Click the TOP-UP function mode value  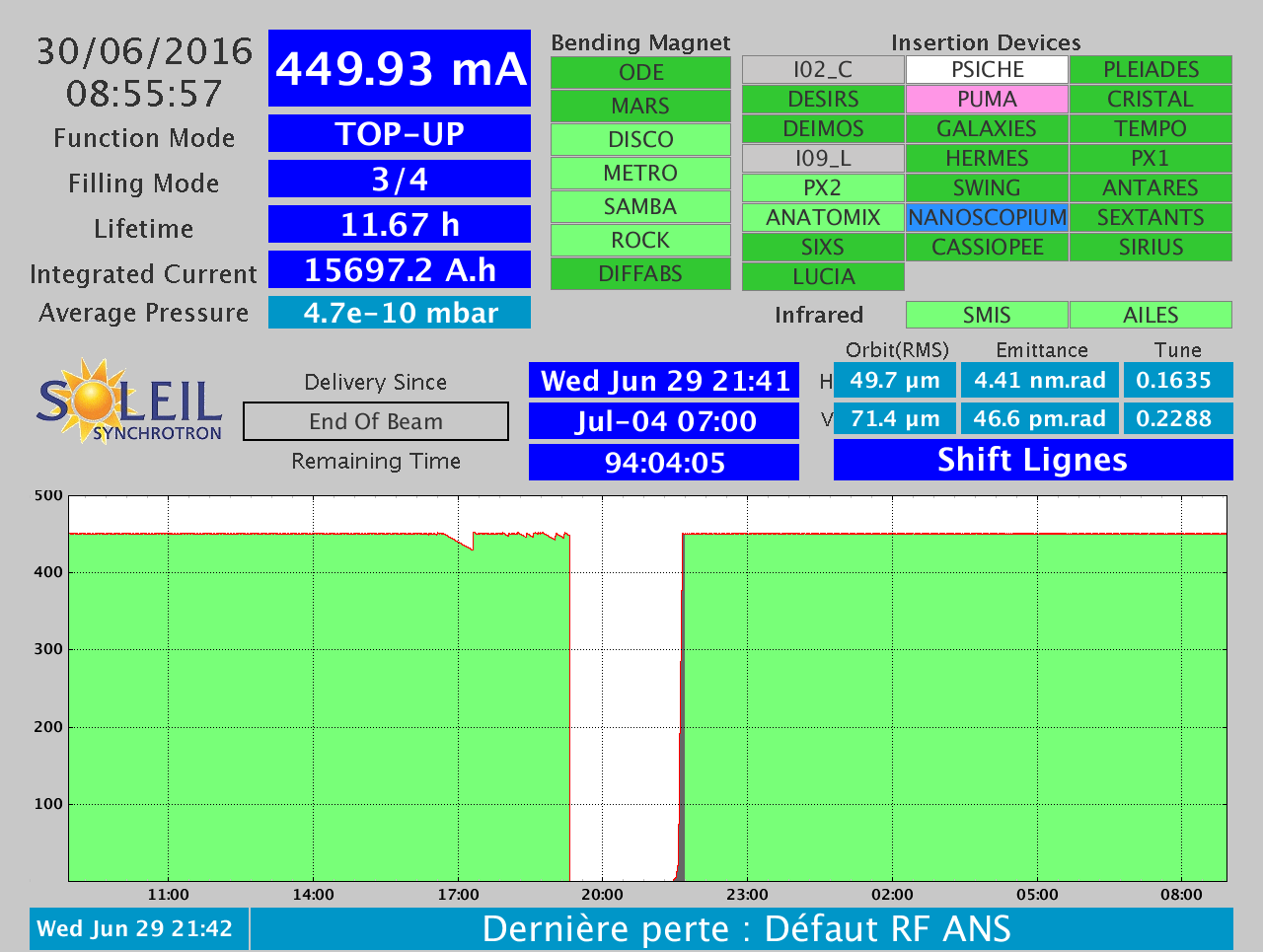pos(400,133)
